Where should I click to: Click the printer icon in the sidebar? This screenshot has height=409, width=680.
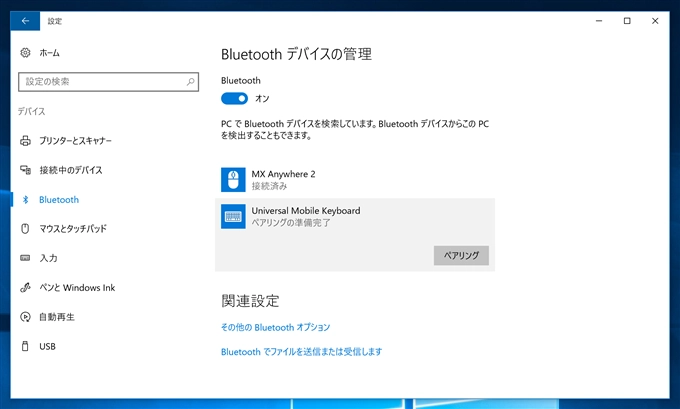(25, 141)
